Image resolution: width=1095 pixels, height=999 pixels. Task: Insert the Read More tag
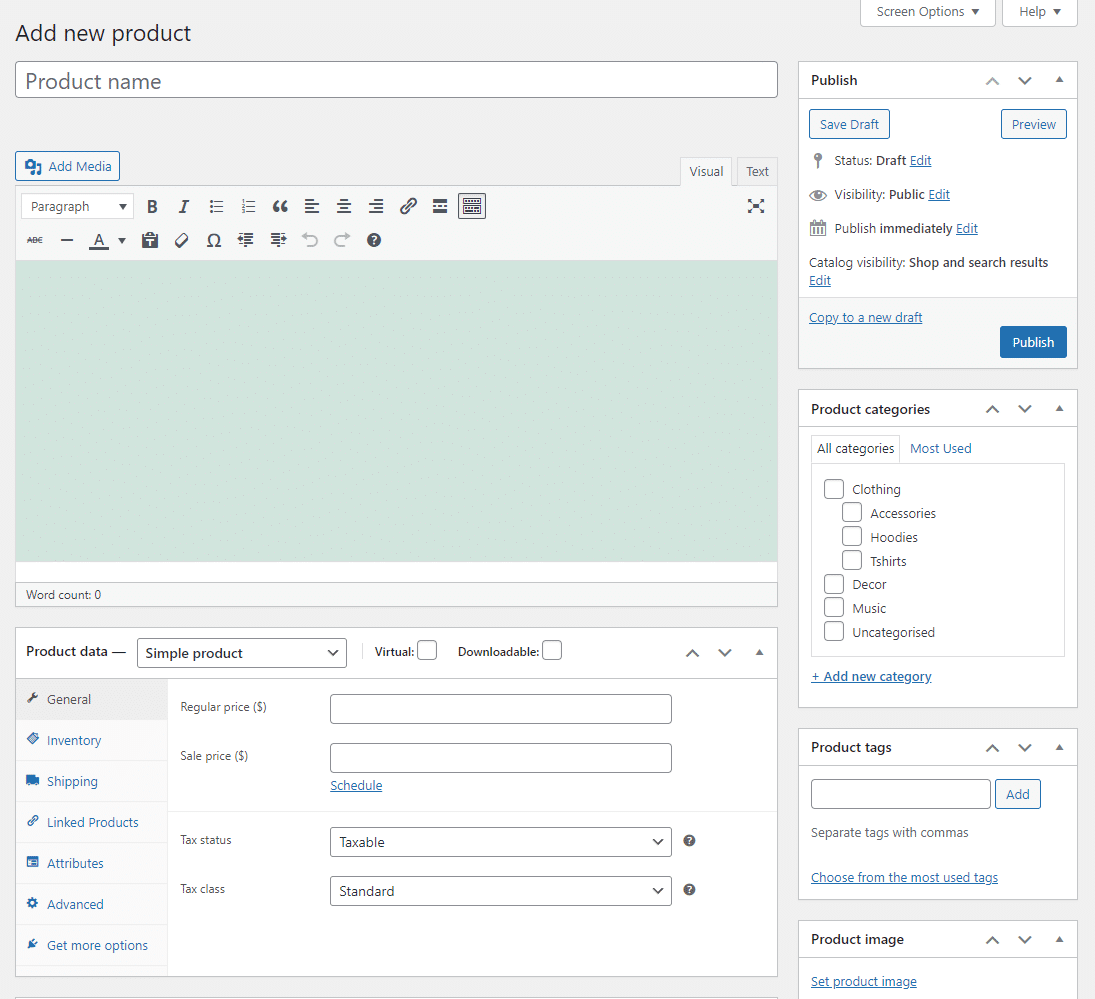pyautogui.click(x=439, y=206)
